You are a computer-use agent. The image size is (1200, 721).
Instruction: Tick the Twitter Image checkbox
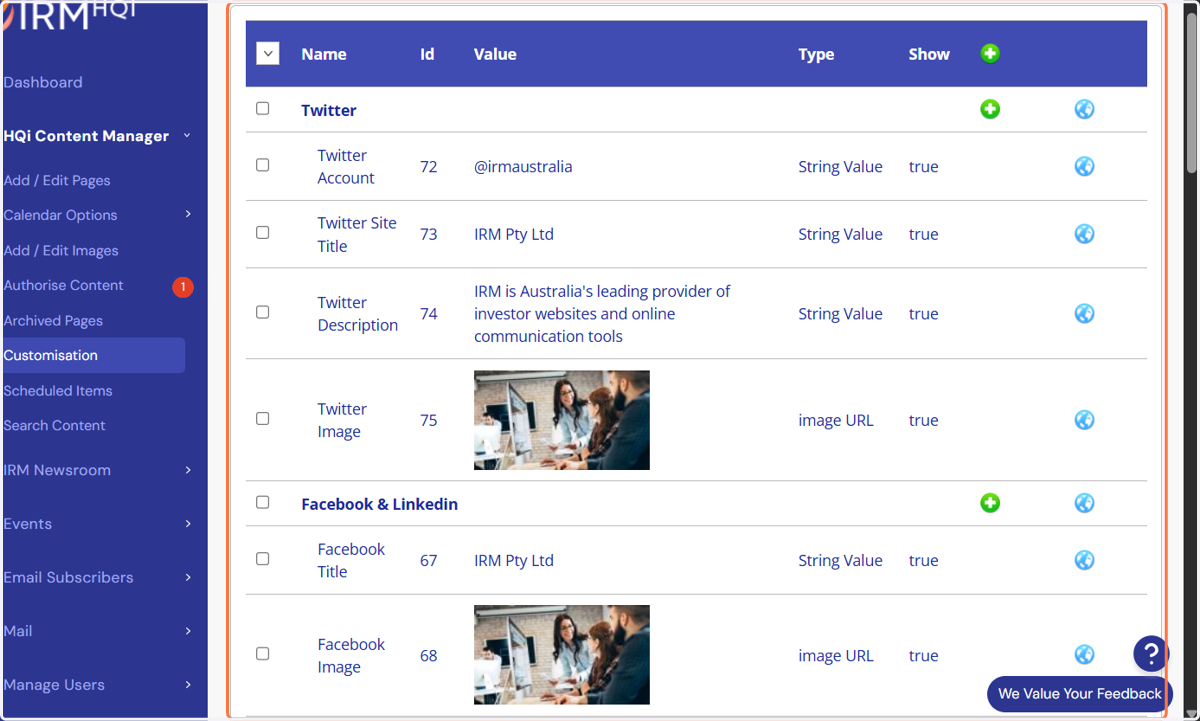263,419
